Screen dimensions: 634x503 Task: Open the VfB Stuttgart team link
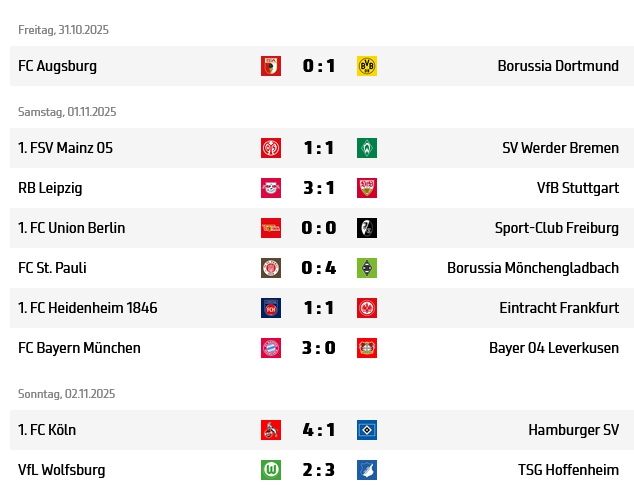pos(577,188)
